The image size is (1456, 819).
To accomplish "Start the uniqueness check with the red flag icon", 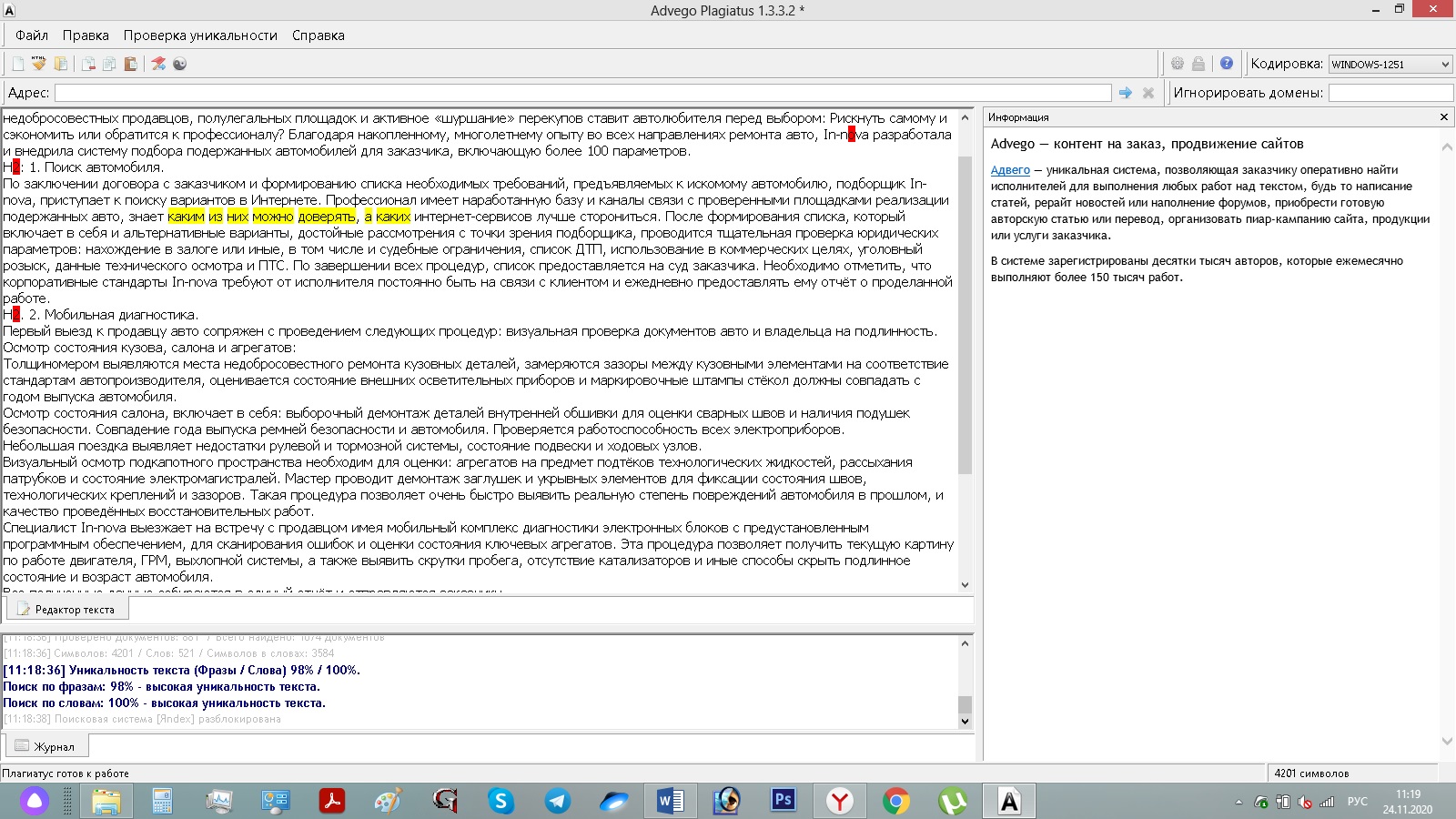I will pyautogui.click(x=158, y=64).
